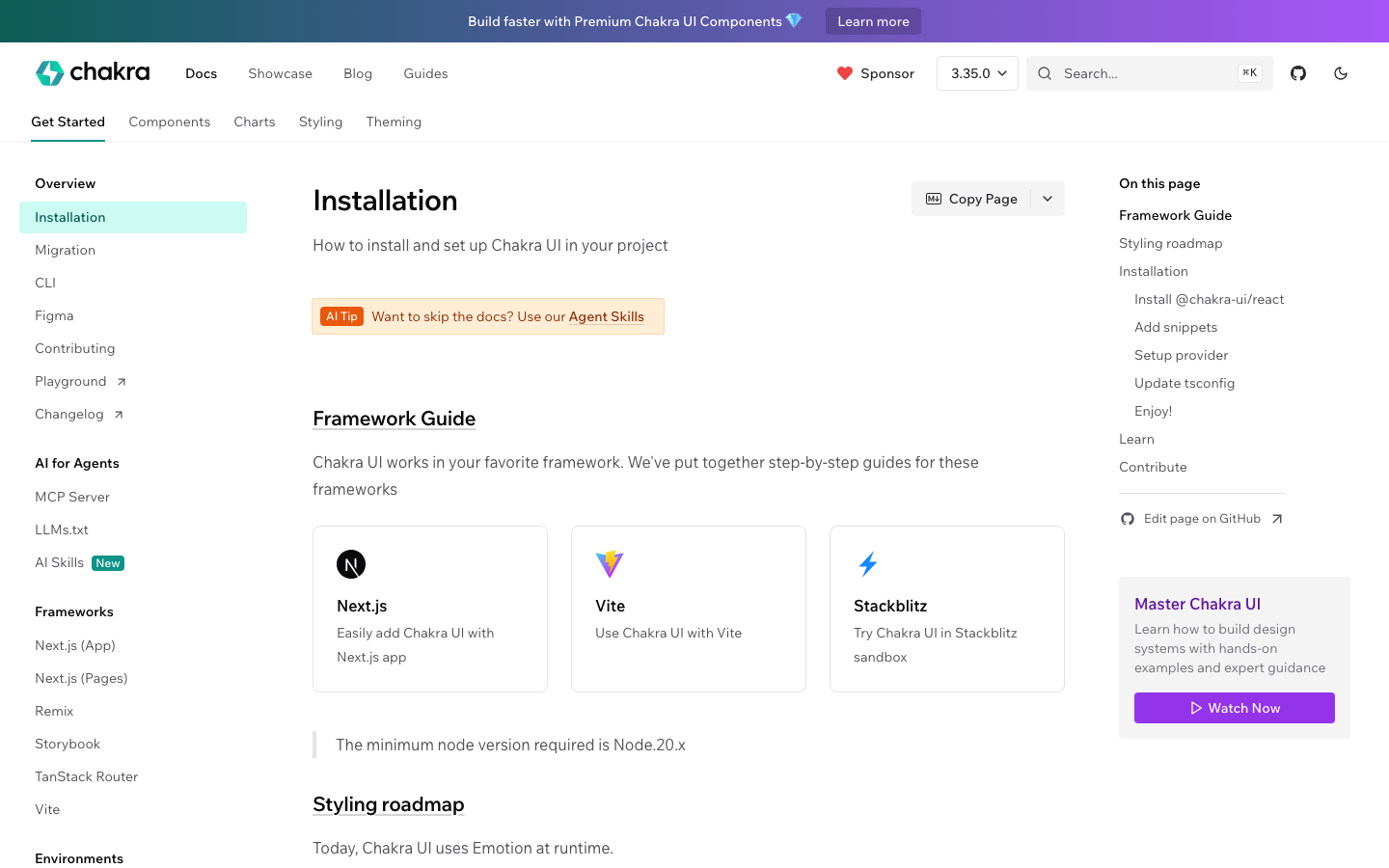The height and width of the screenshot is (868, 1389).
Task: Click the red heart Sponsor icon
Action: [845, 73]
